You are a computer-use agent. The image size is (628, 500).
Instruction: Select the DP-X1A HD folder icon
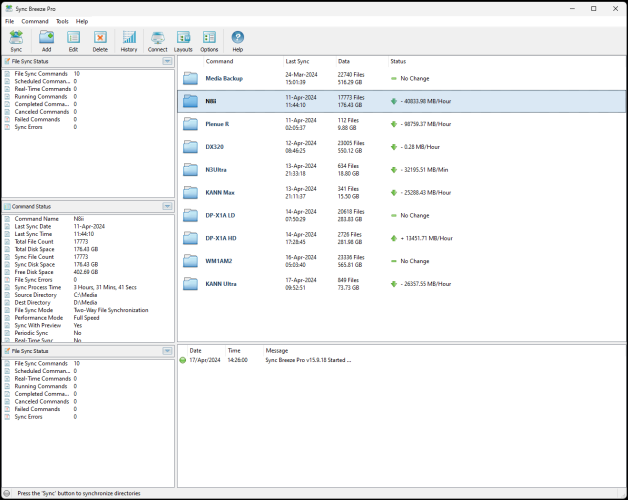pyautogui.click(x=190, y=238)
